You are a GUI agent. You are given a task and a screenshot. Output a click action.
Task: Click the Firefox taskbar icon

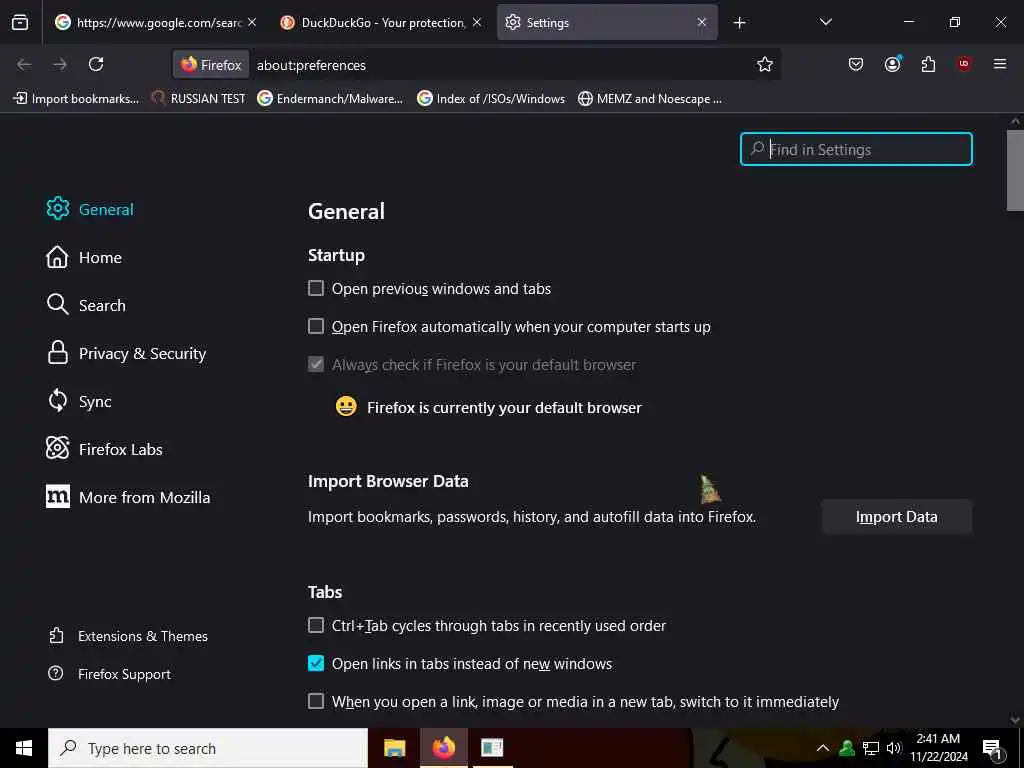[443, 748]
